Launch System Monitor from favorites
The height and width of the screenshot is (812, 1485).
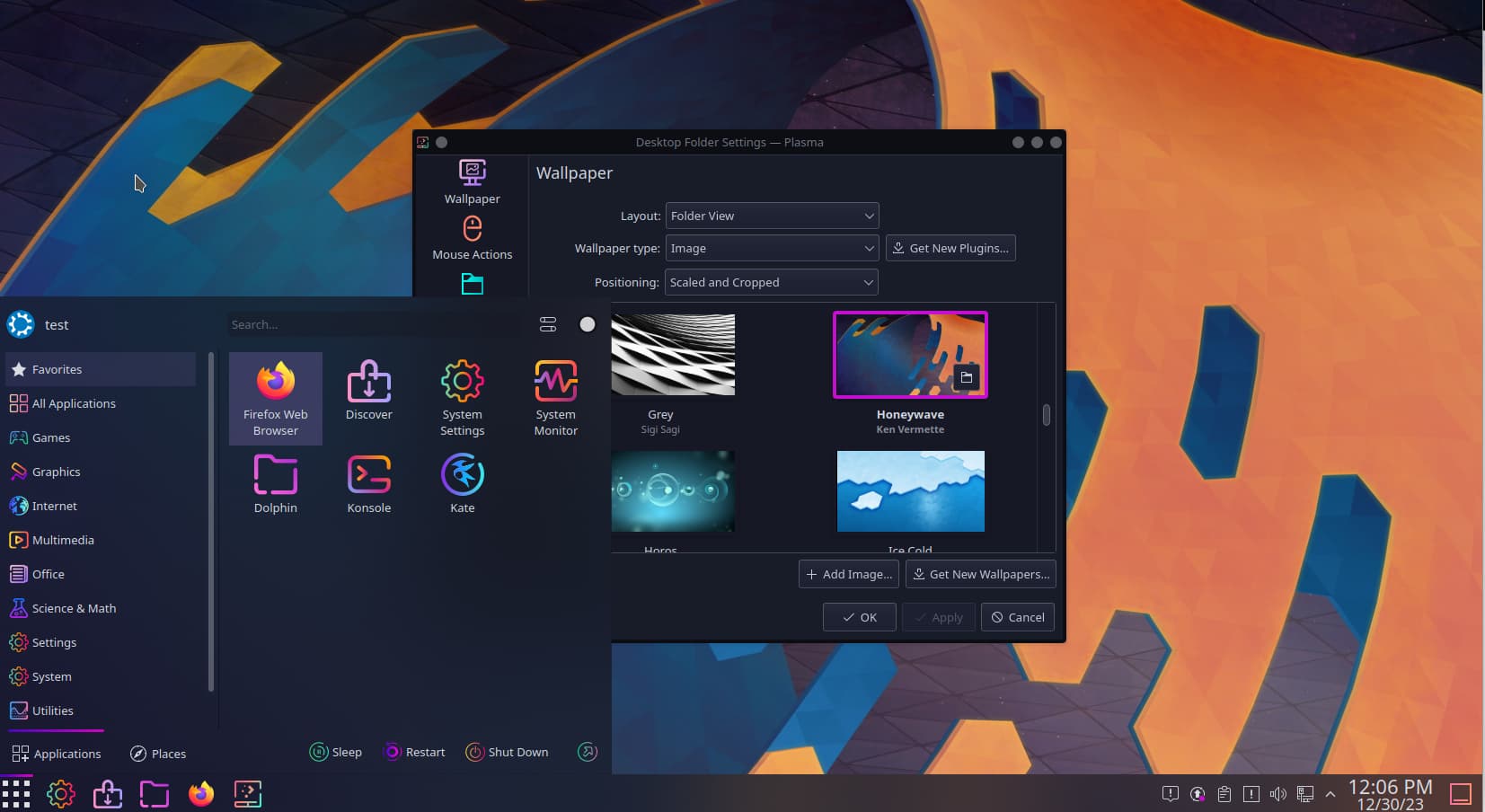[x=555, y=398]
